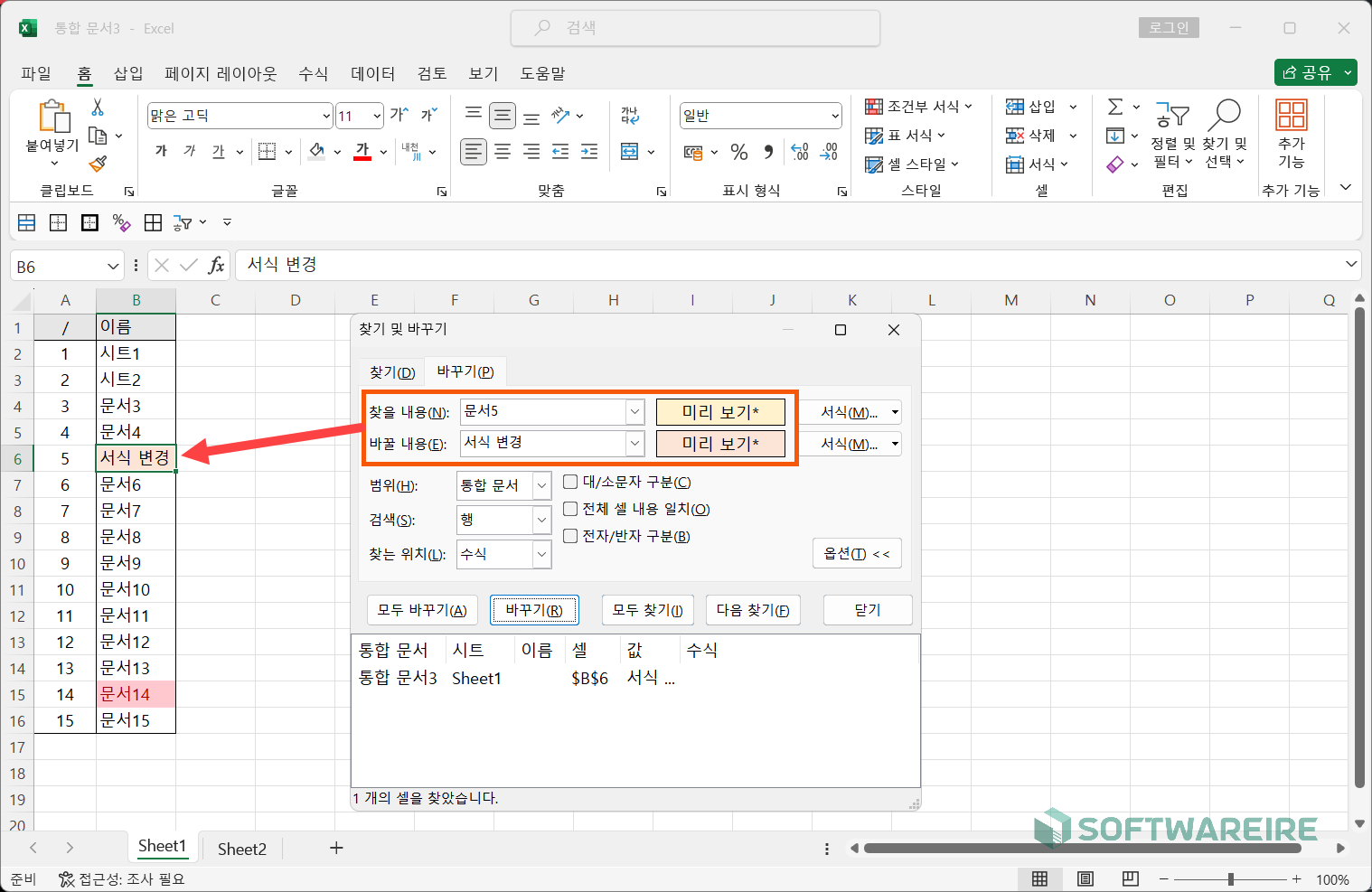Viewport: 1372px width, 892px height.
Task: Click the 닫기 button in dialog
Action: pyautogui.click(x=868, y=610)
